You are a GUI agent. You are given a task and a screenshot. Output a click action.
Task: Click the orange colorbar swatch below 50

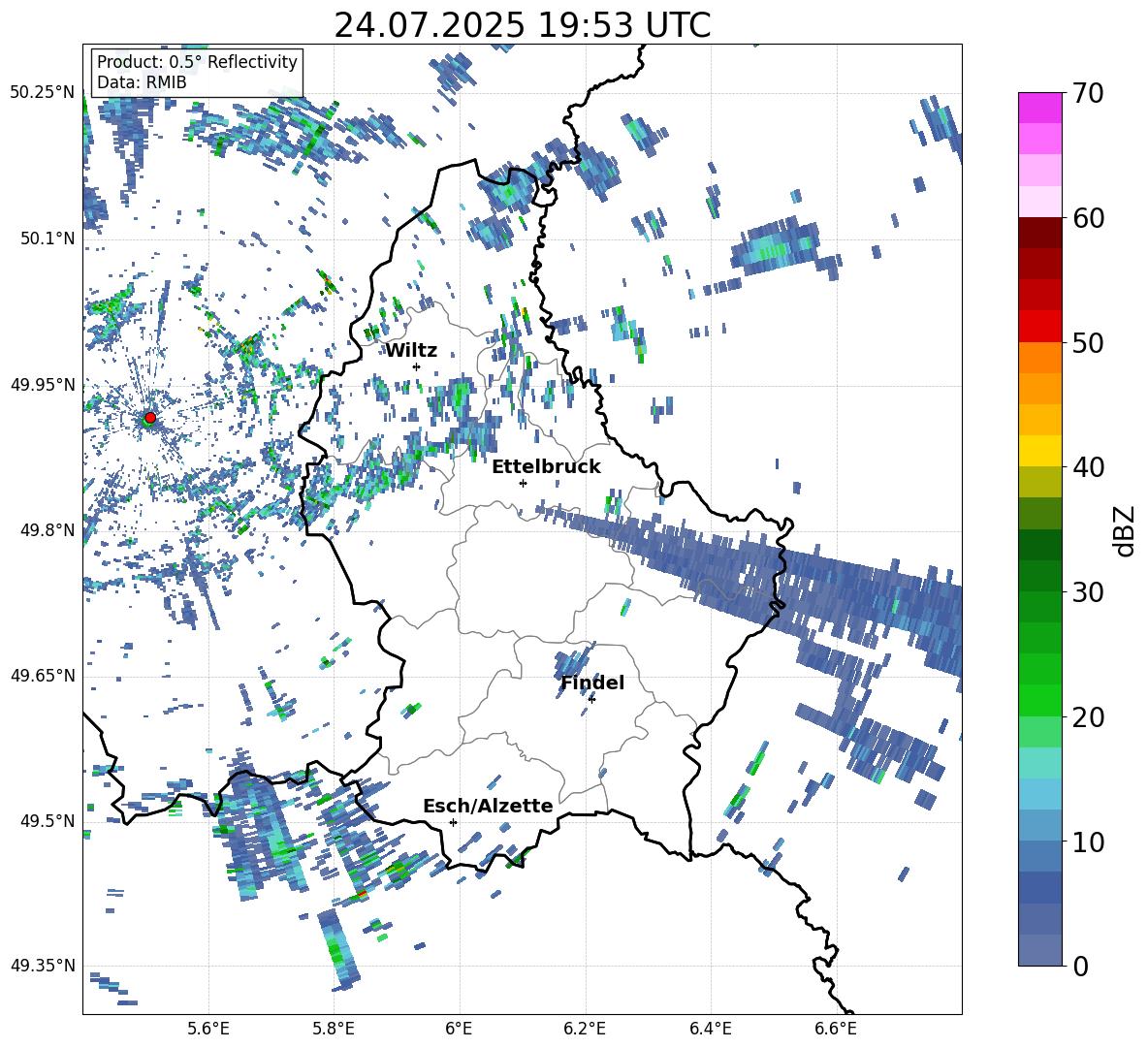pos(1039,357)
